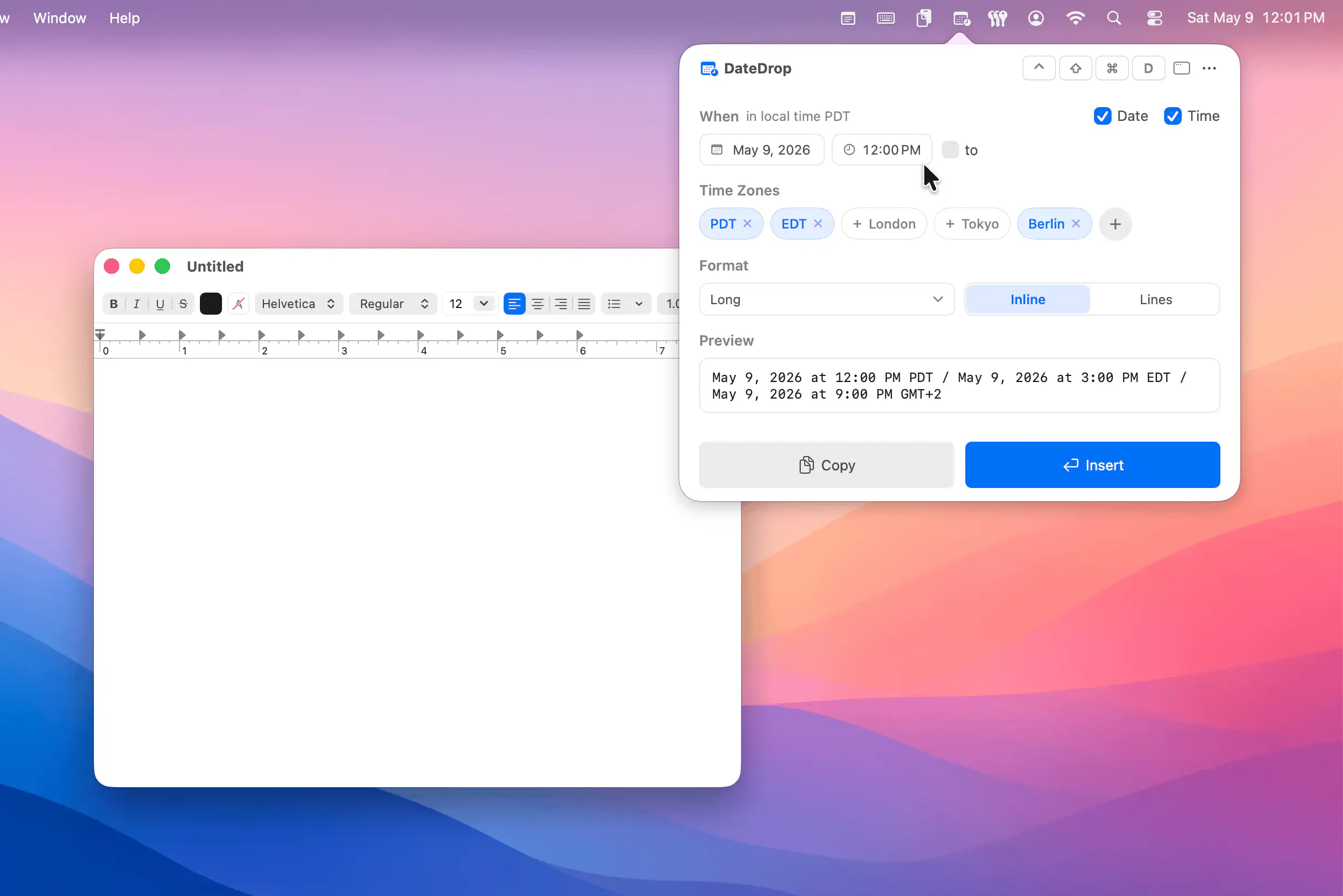Image resolution: width=1343 pixels, height=896 pixels.
Task: Click the D key shortcut button in DateDrop
Action: (1148, 68)
